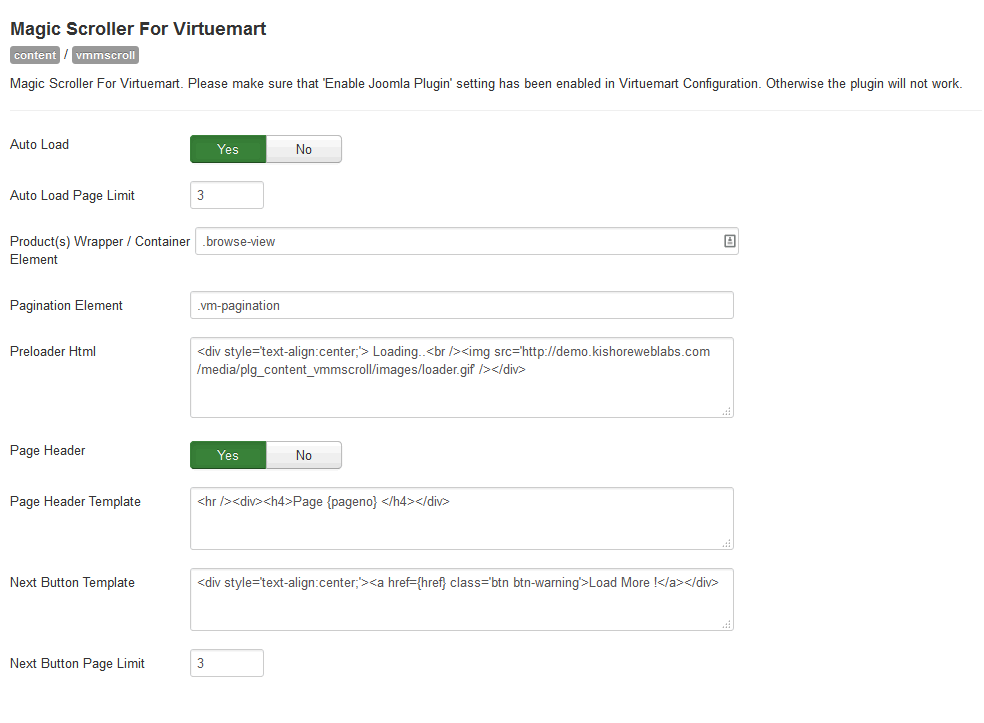Click the content badge tag
Screen dimensions: 984x723
[35, 55]
